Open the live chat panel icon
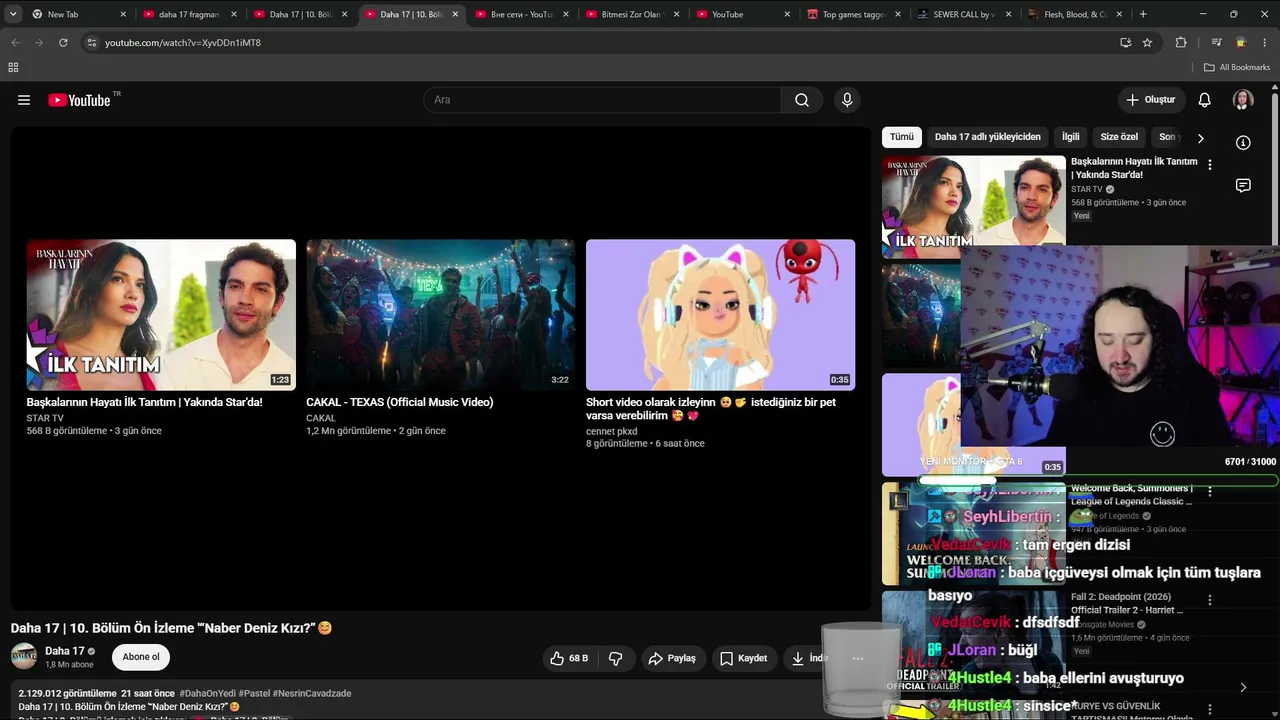The height and width of the screenshot is (720, 1280). [1243, 185]
